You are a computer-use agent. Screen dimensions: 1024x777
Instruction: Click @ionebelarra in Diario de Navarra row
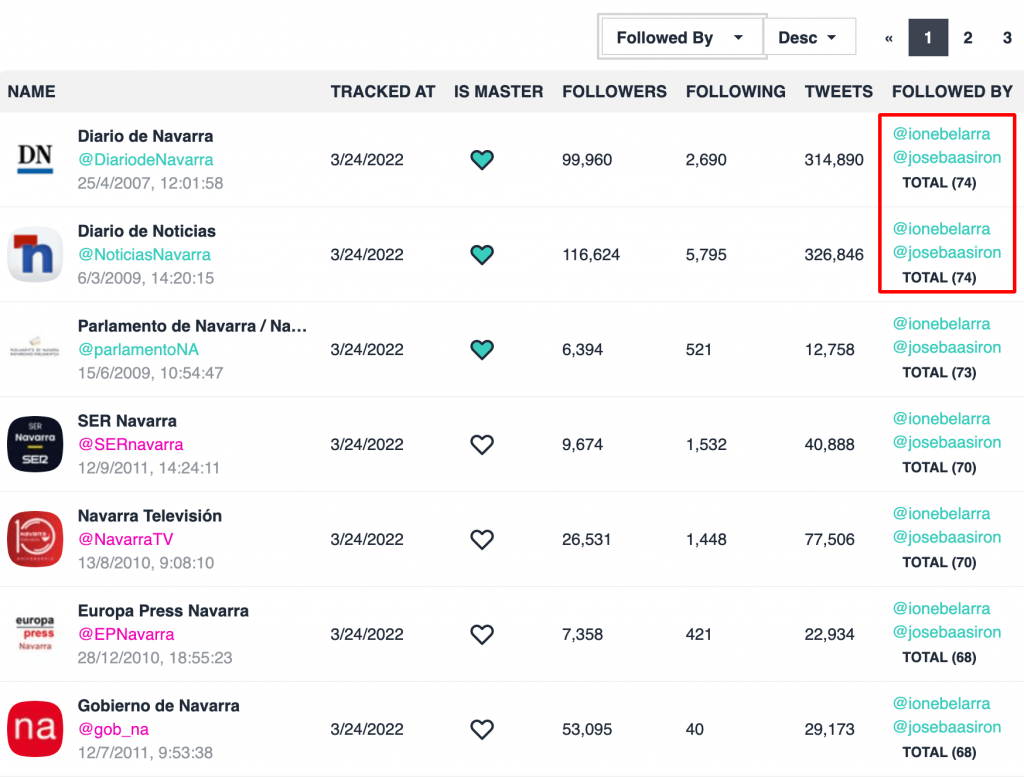pos(941,134)
